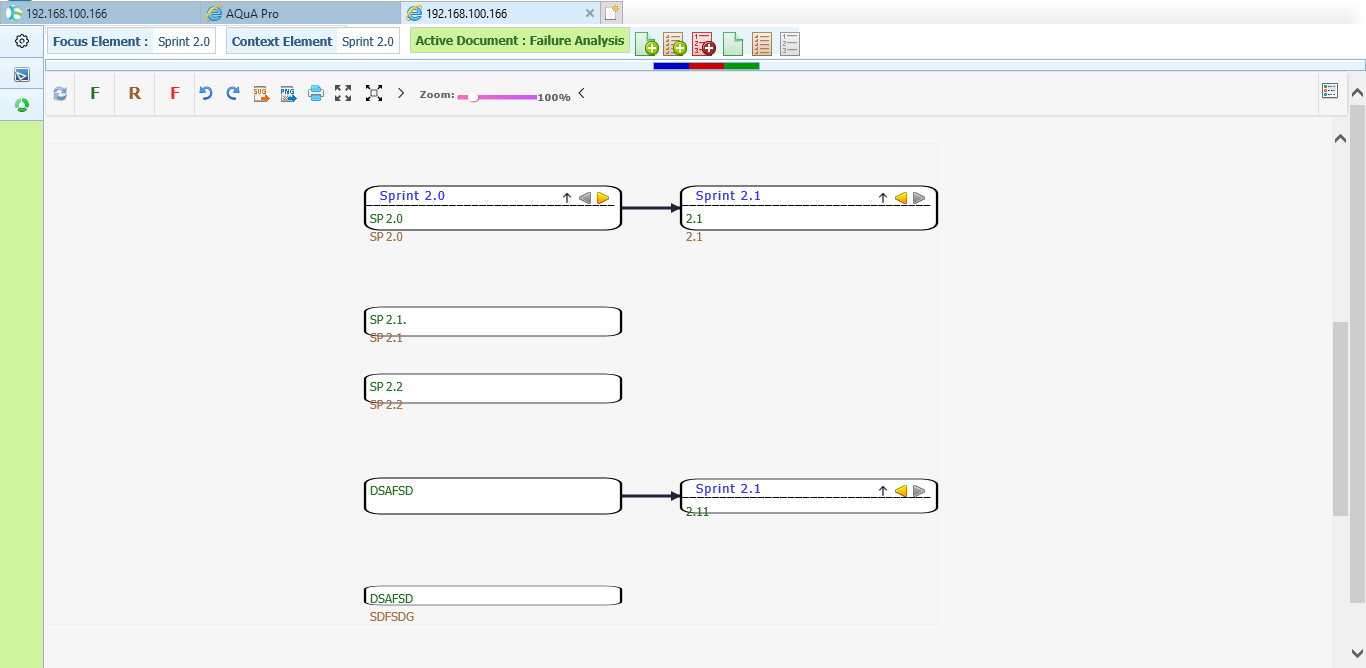Print the diagram
This screenshot has height=668, width=1366.
[316, 93]
